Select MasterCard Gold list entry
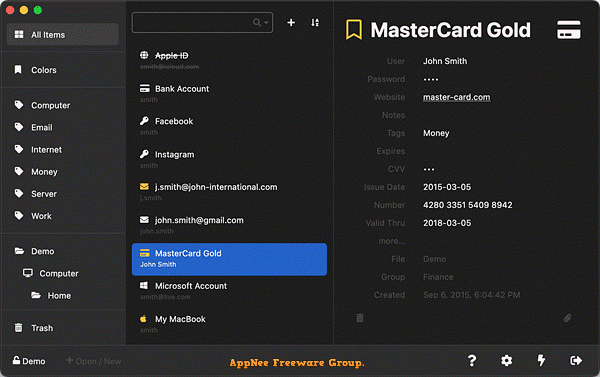Screen dimensions: 600x377 click(x=229, y=259)
